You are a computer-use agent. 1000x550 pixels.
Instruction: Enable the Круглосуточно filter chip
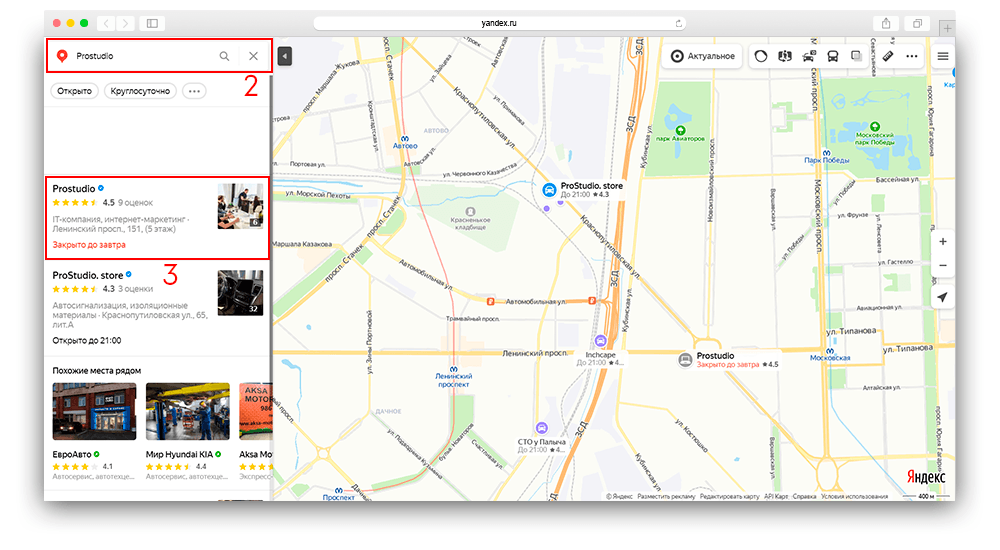click(x=140, y=91)
